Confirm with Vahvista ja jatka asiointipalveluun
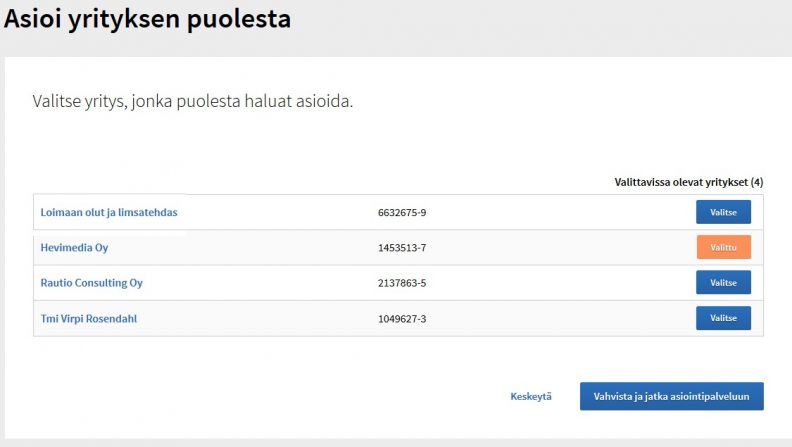 coord(671,396)
